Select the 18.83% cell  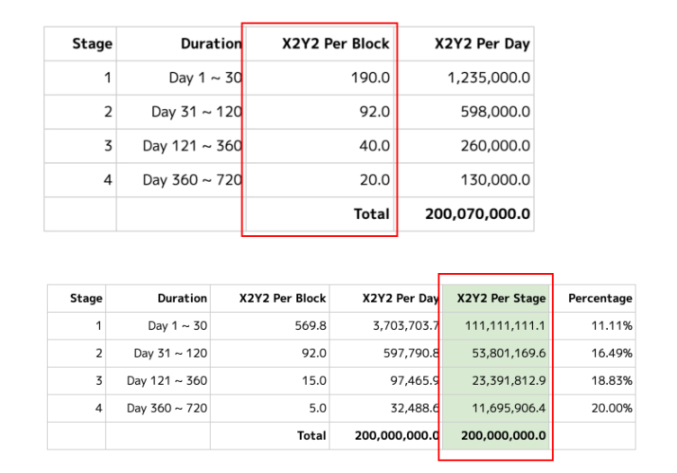[x=612, y=380]
